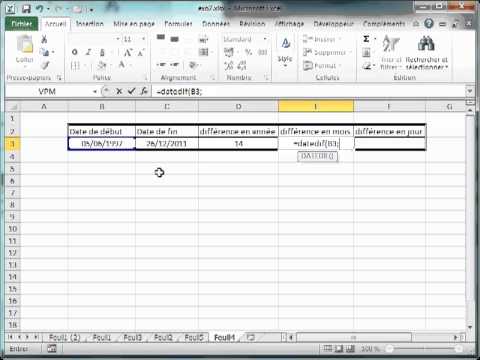Click the macro record icon in status bar
Screen dimensions: 480x360
tap(52, 349)
